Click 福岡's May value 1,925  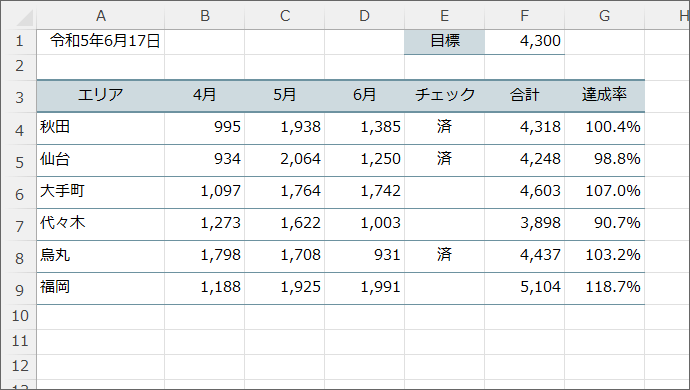285,289
